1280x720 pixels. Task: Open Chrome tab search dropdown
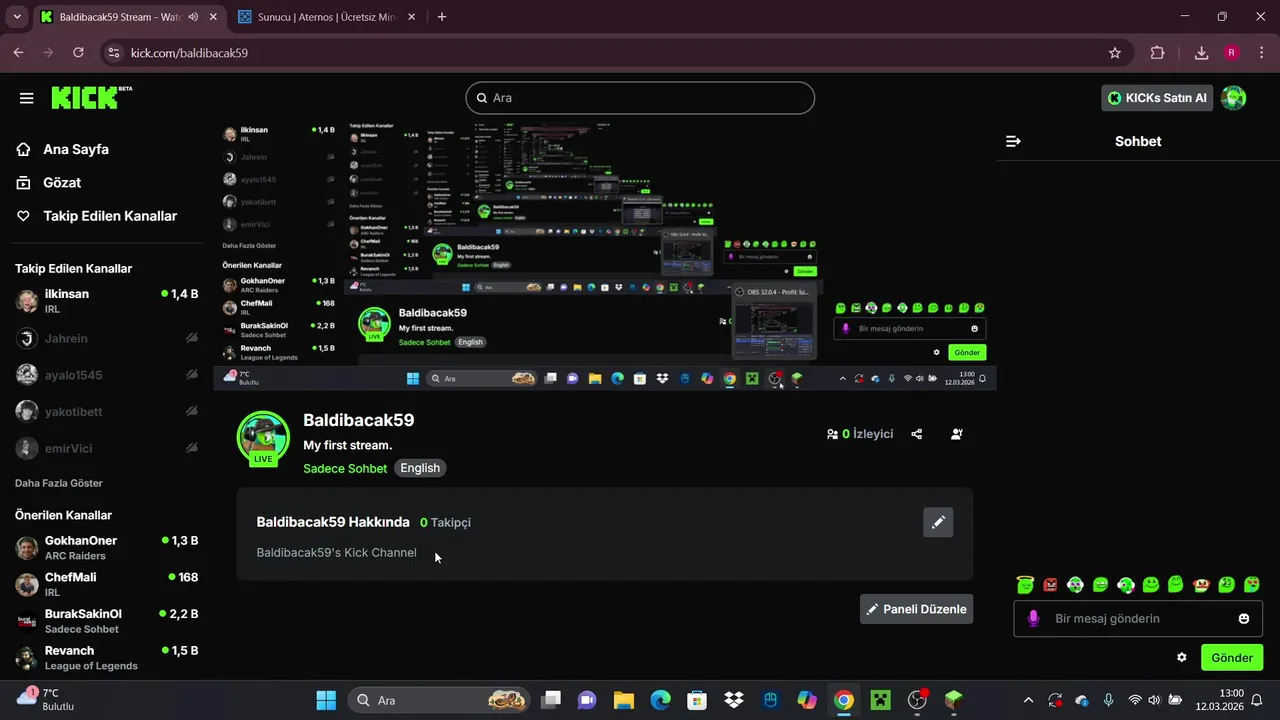[16, 17]
